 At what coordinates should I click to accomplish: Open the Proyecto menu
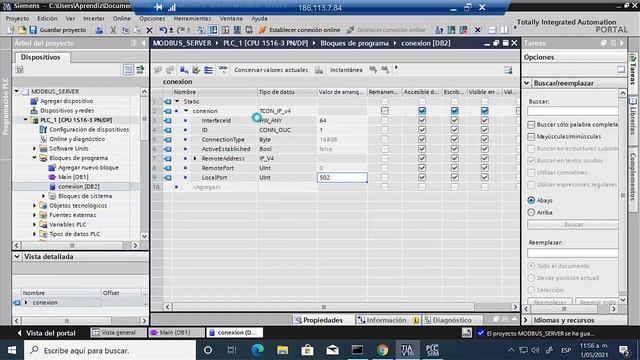(x=17, y=18)
